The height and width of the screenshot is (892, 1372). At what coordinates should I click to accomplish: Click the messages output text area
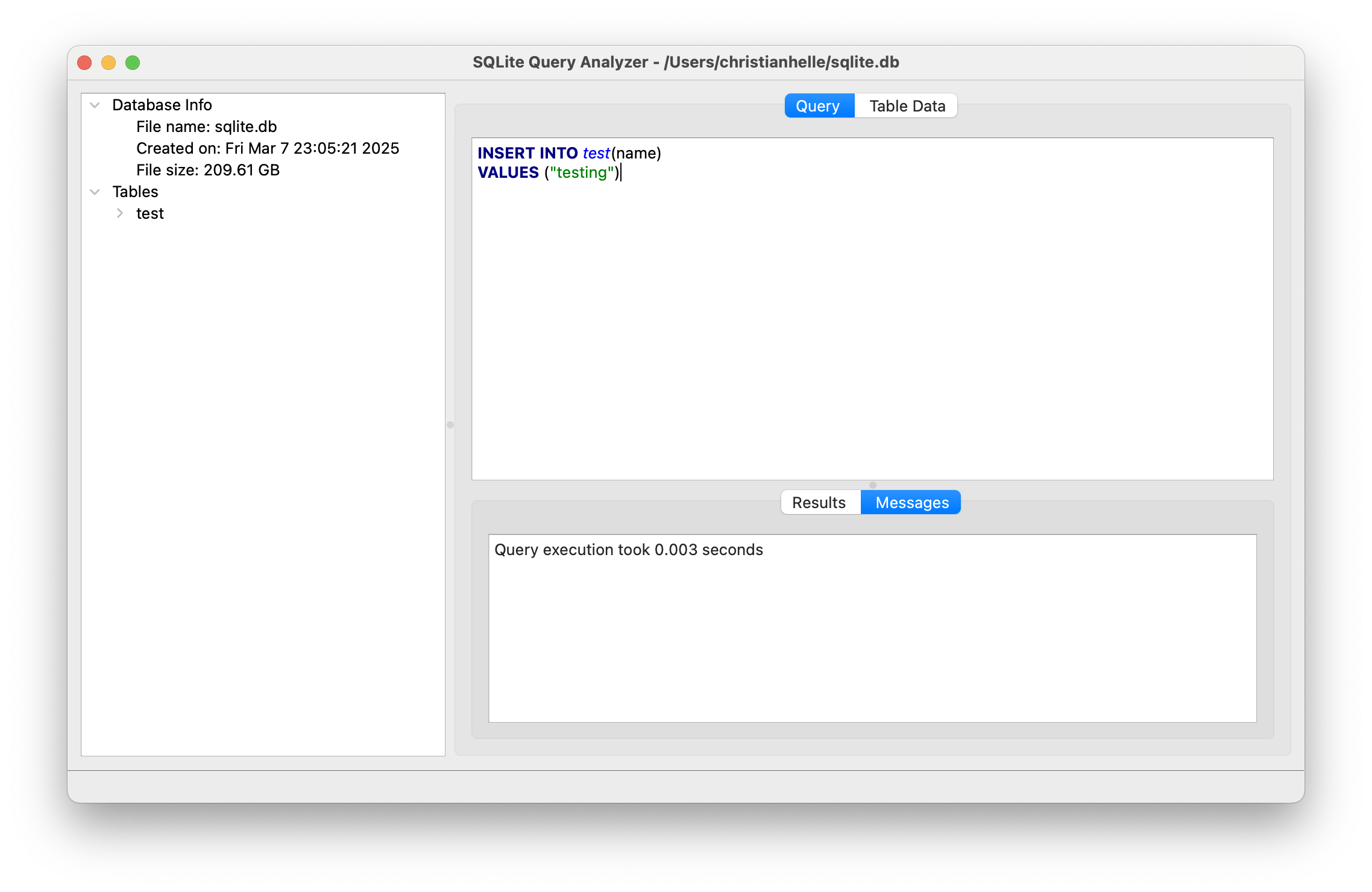(x=872, y=628)
